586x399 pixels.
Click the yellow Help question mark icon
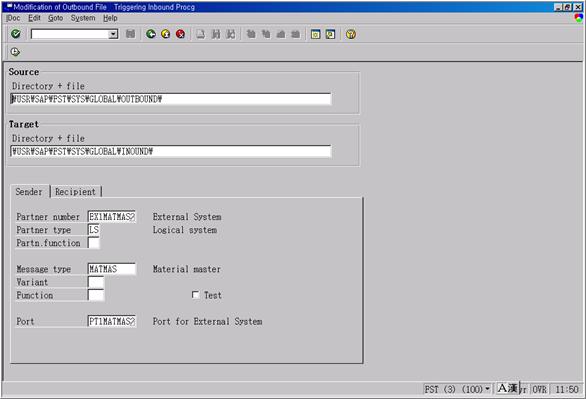point(351,34)
